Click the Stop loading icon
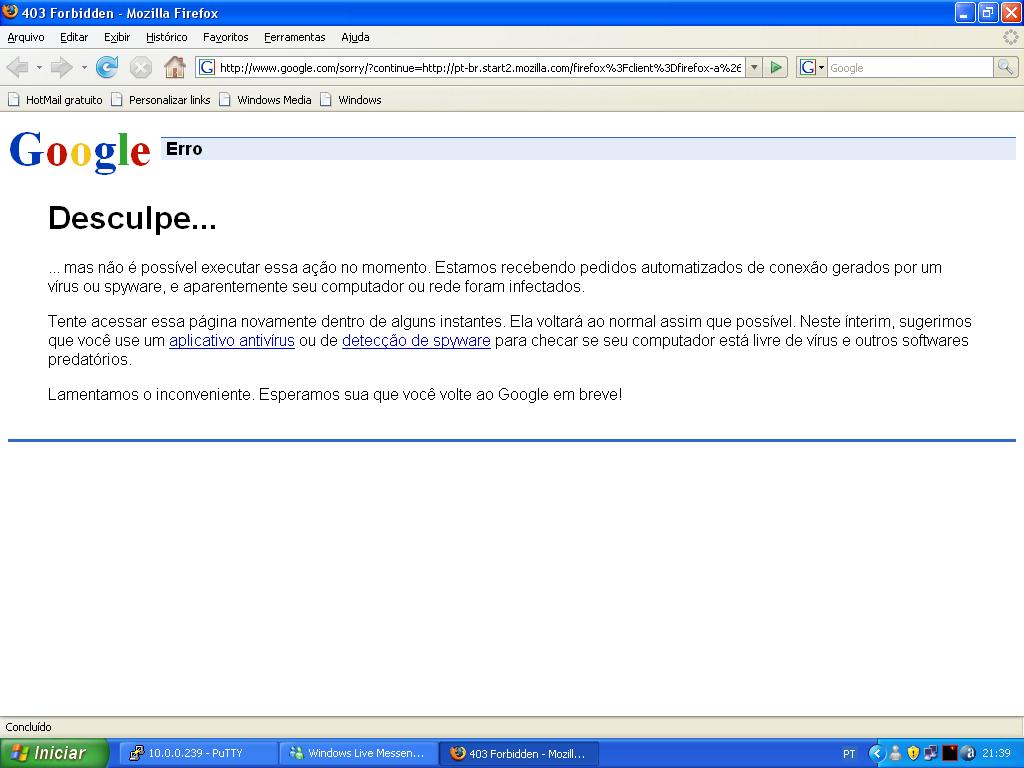The image size is (1024, 768). (x=140, y=67)
